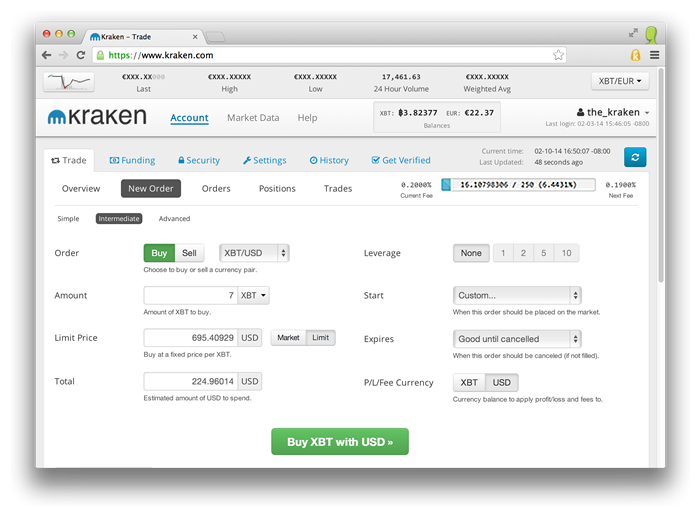Select the New Order sub-tab

point(151,189)
